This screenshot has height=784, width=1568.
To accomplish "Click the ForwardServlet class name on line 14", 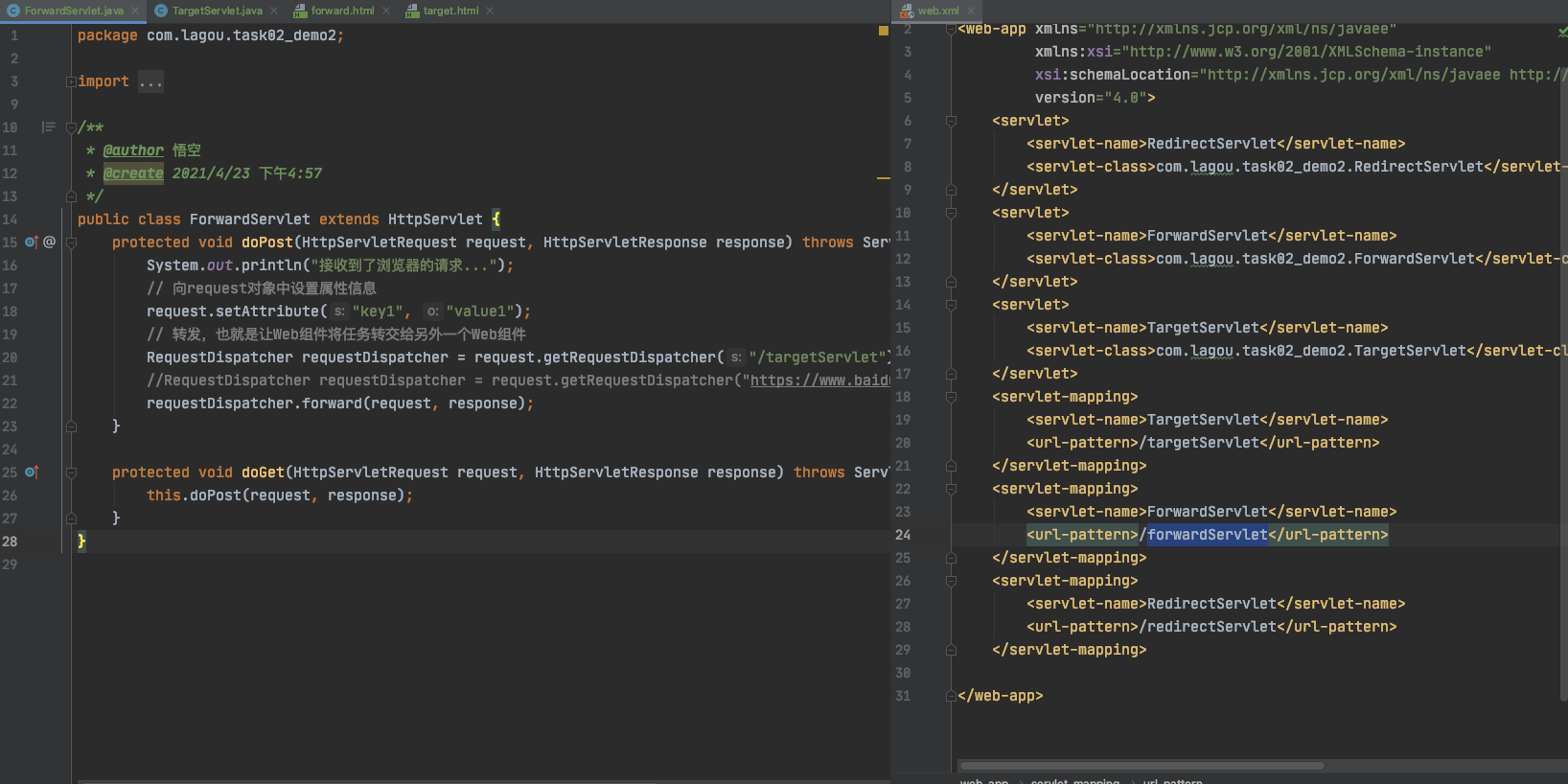I will click(250, 219).
